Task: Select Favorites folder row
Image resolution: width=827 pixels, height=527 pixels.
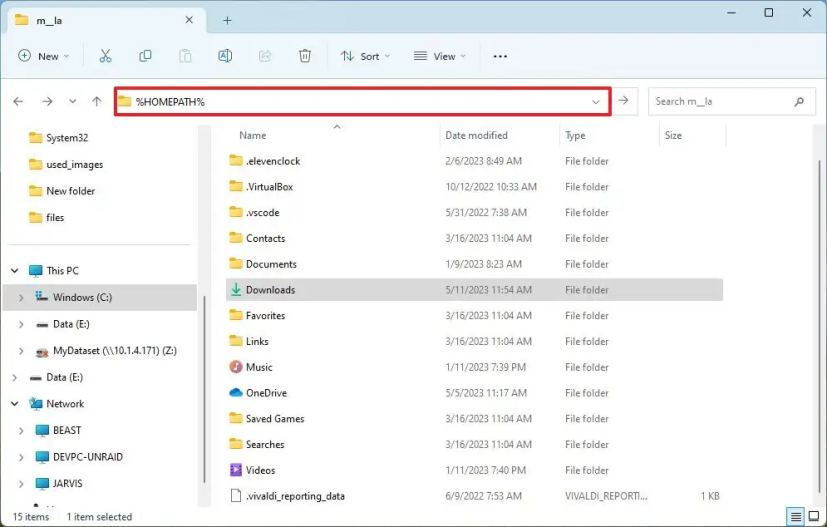Action: point(474,315)
